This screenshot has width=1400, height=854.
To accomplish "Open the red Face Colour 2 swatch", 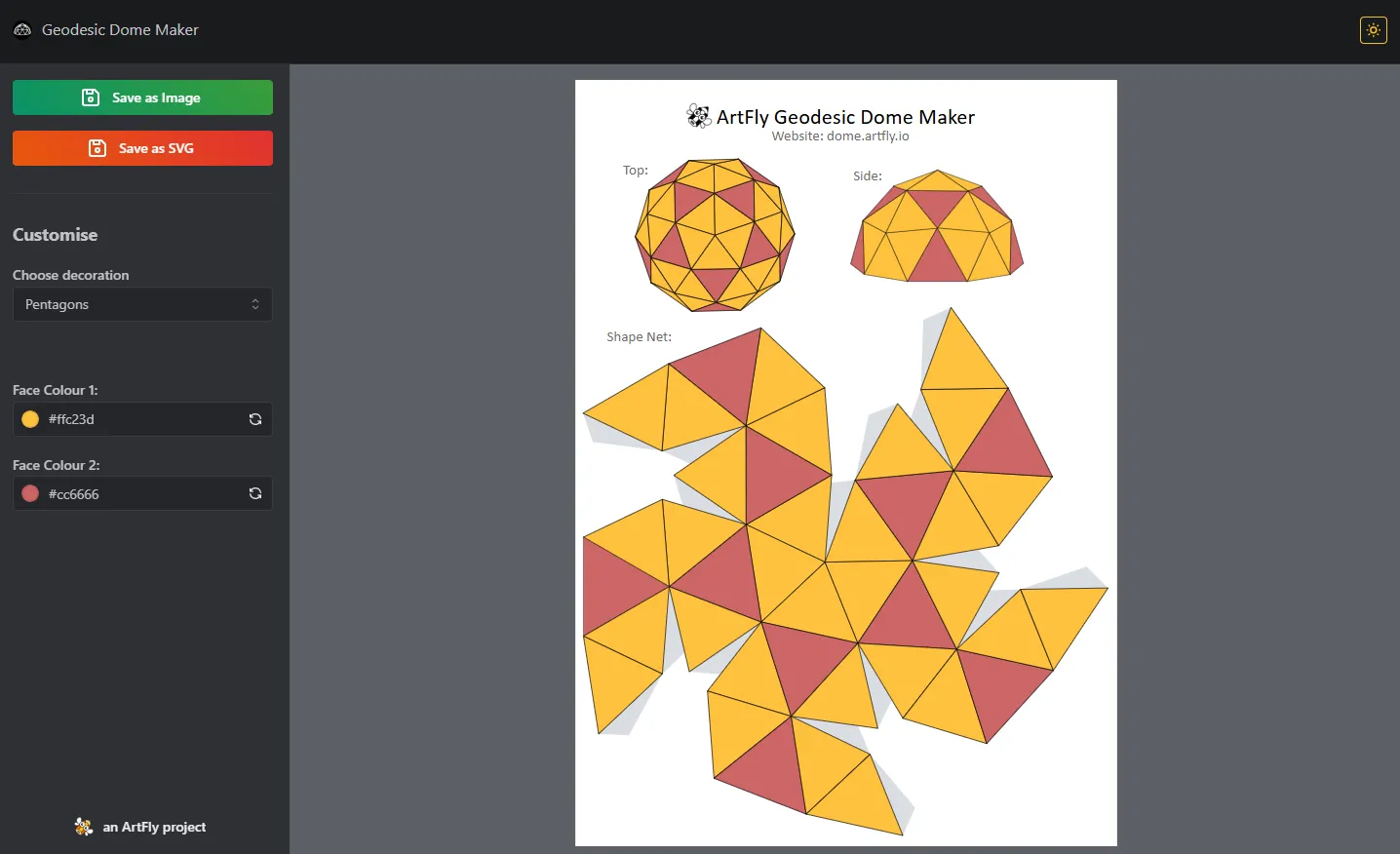I will (30, 494).
